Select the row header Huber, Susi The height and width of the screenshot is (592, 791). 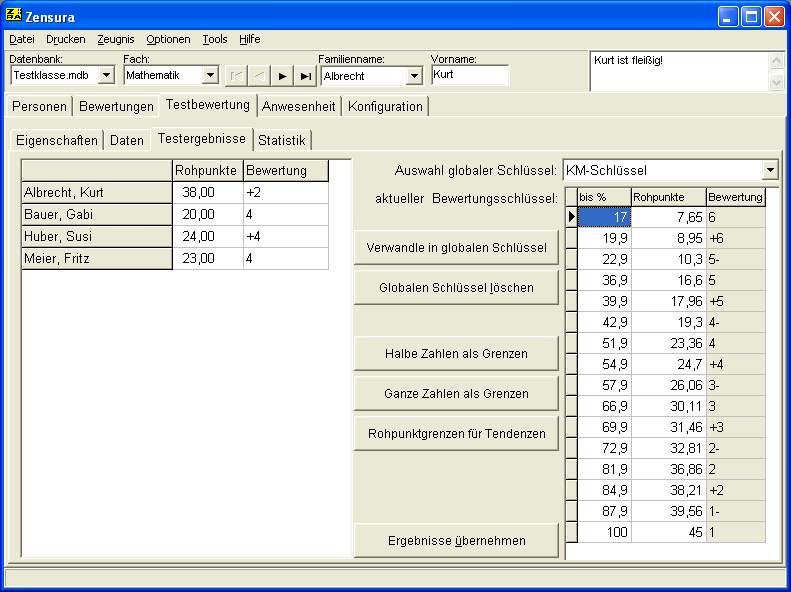pos(97,236)
